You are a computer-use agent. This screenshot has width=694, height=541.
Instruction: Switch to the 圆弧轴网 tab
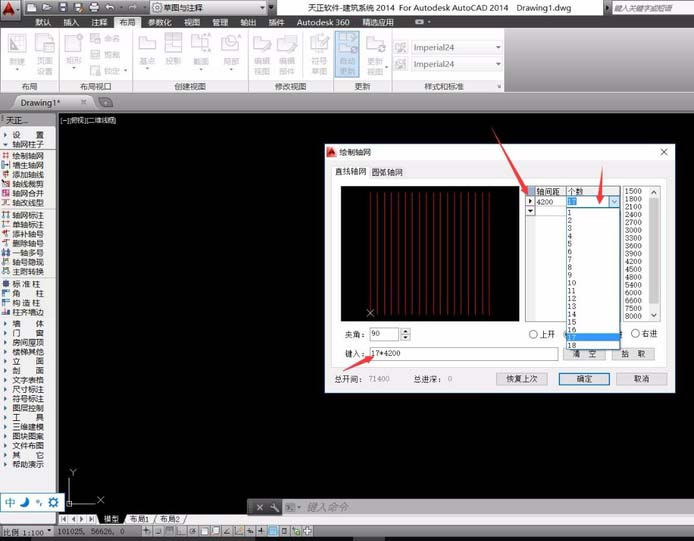tap(387, 172)
